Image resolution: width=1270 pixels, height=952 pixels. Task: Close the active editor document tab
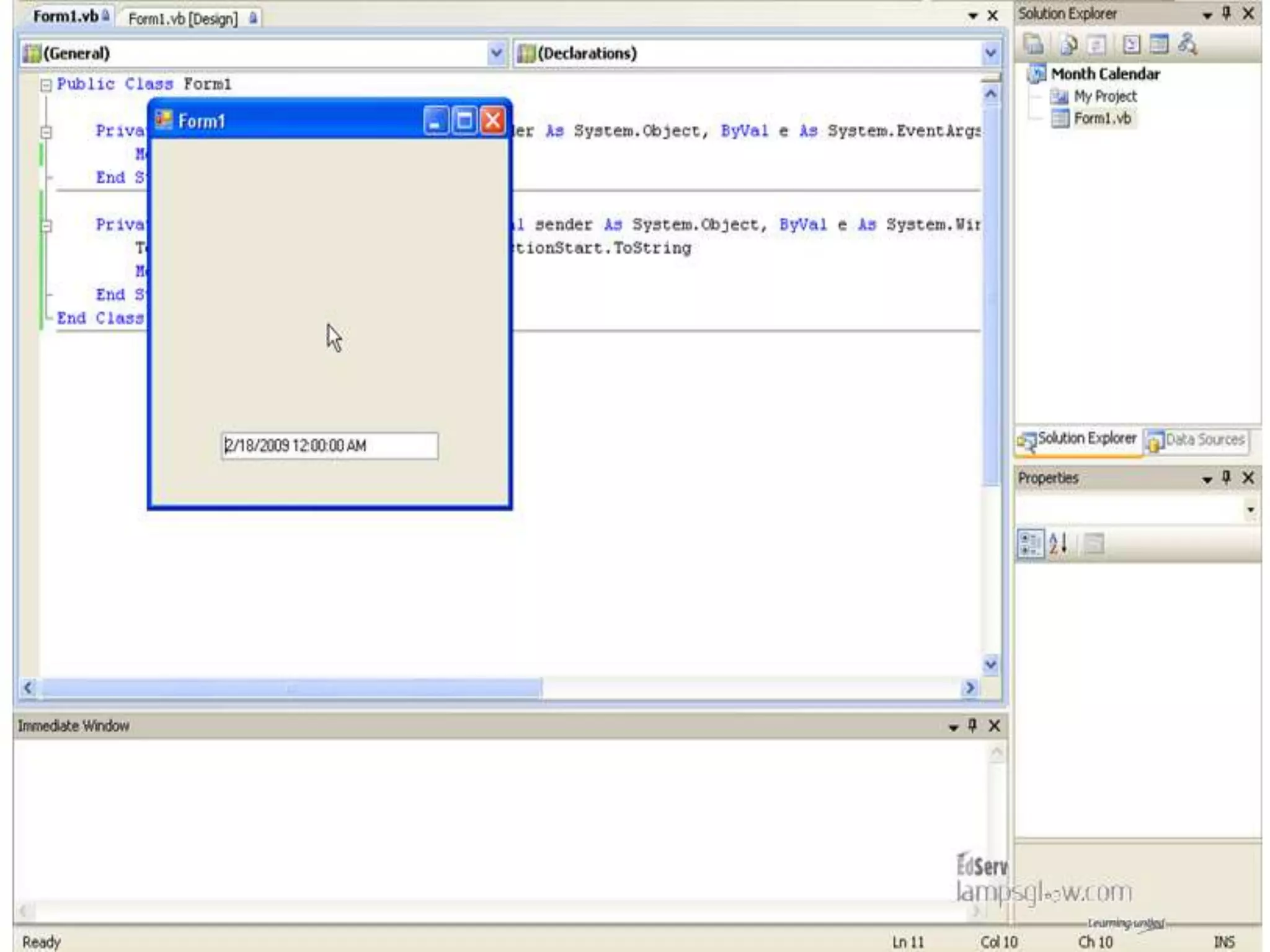point(993,15)
